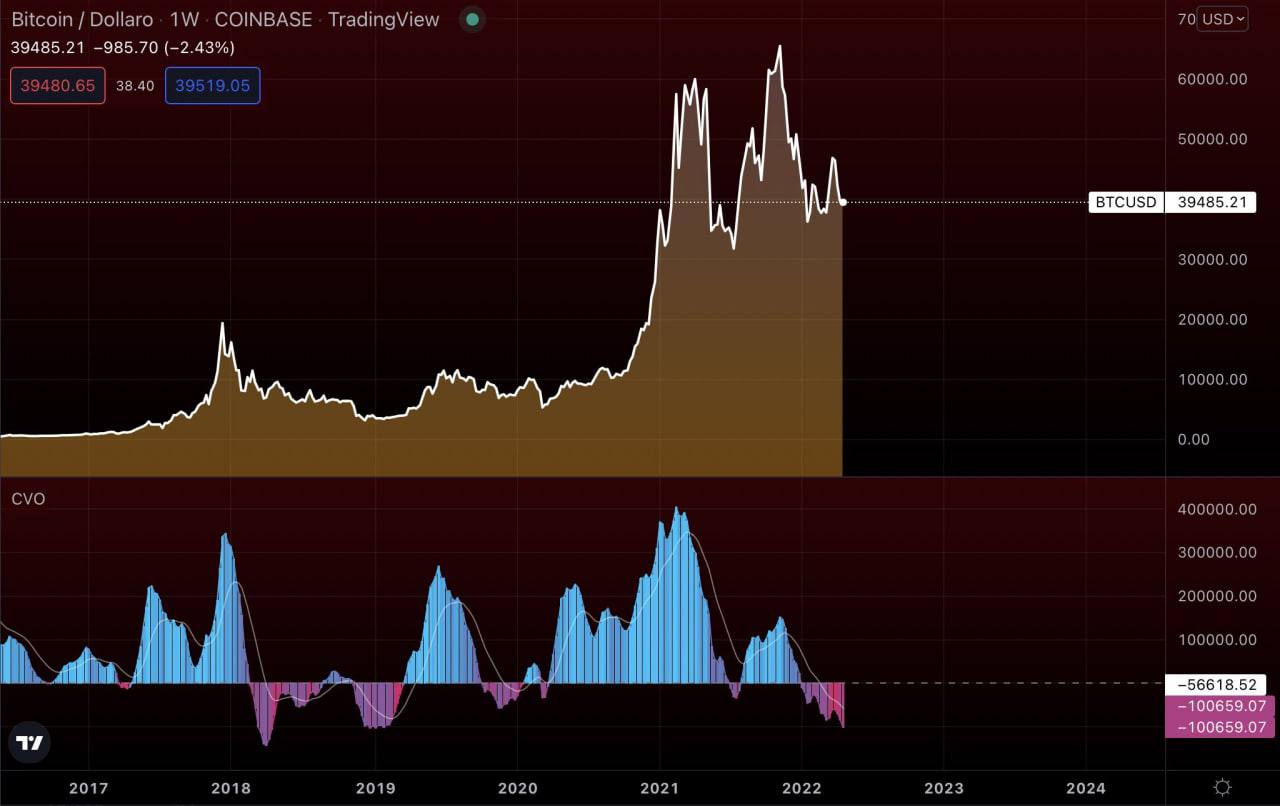The image size is (1280, 806).
Task: Click the CVO indicator label
Action: [28, 498]
